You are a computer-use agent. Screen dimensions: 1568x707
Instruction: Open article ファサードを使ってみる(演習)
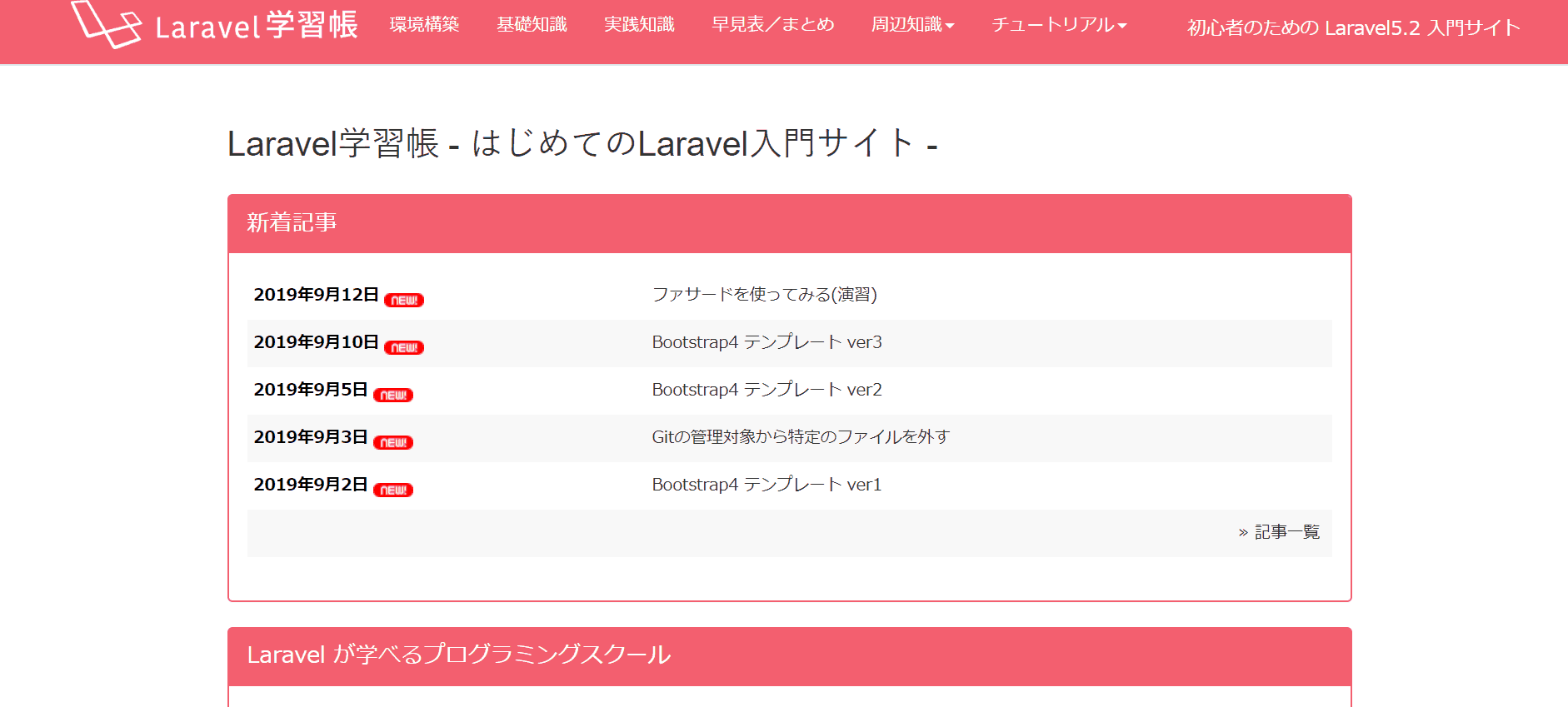tap(764, 295)
